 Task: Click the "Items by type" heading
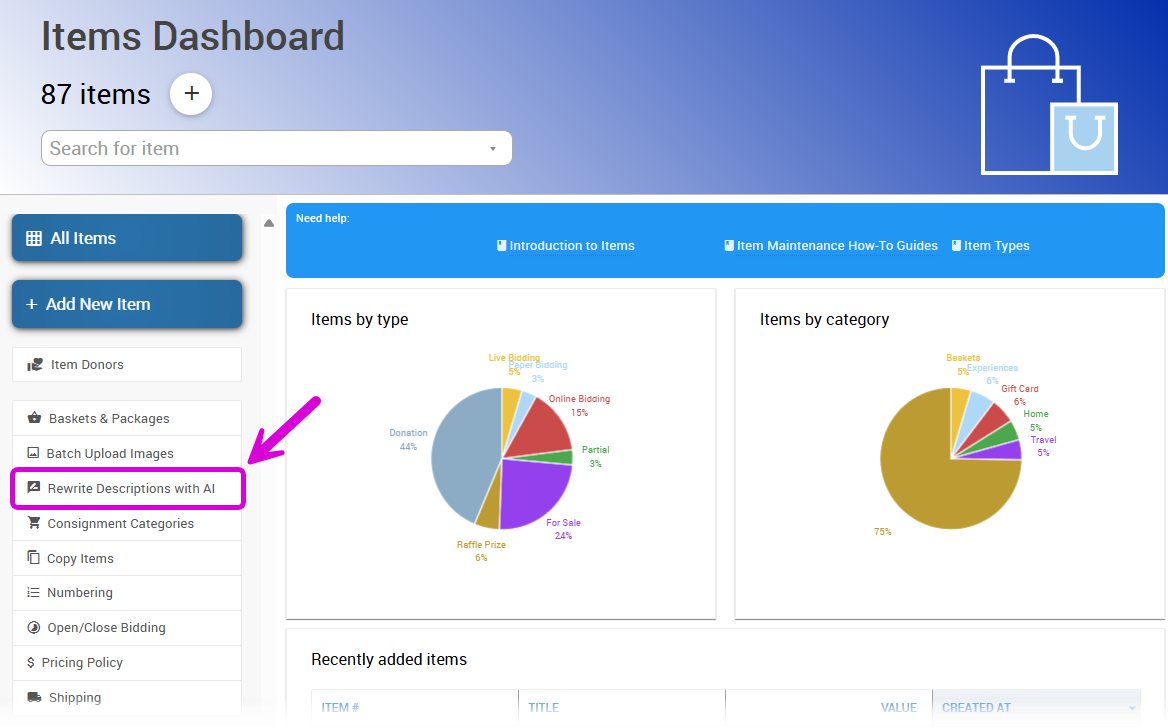pyautogui.click(x=360, y=320)
